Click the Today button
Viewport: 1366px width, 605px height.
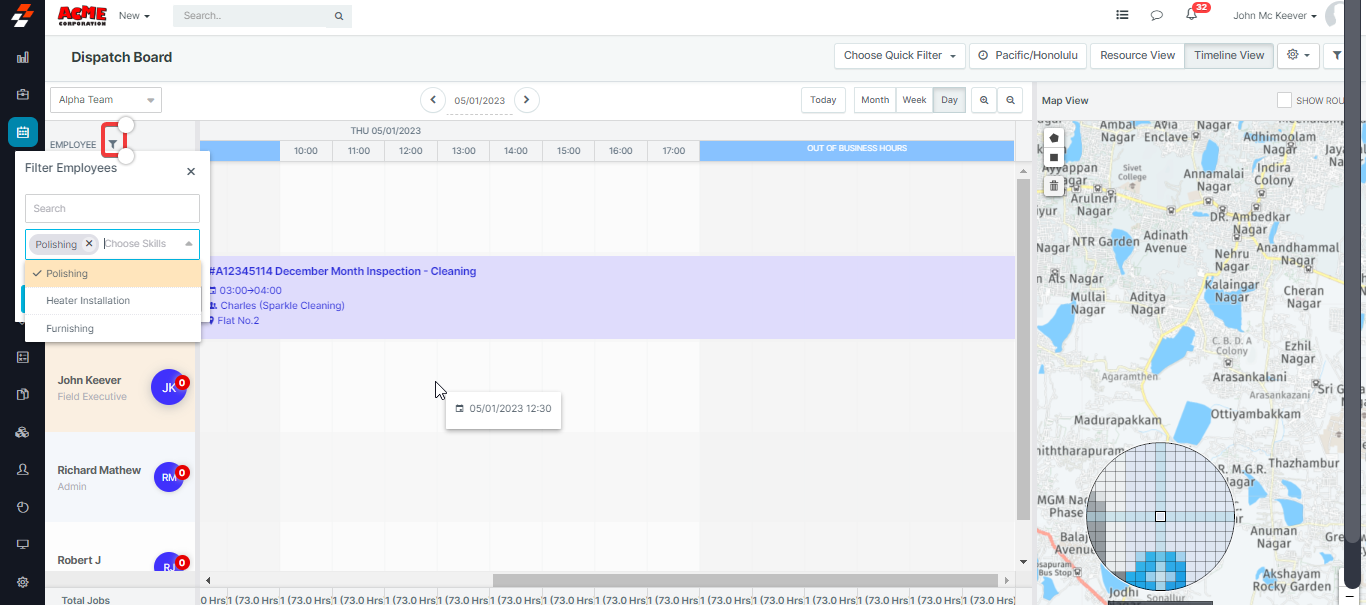point(823,100)
